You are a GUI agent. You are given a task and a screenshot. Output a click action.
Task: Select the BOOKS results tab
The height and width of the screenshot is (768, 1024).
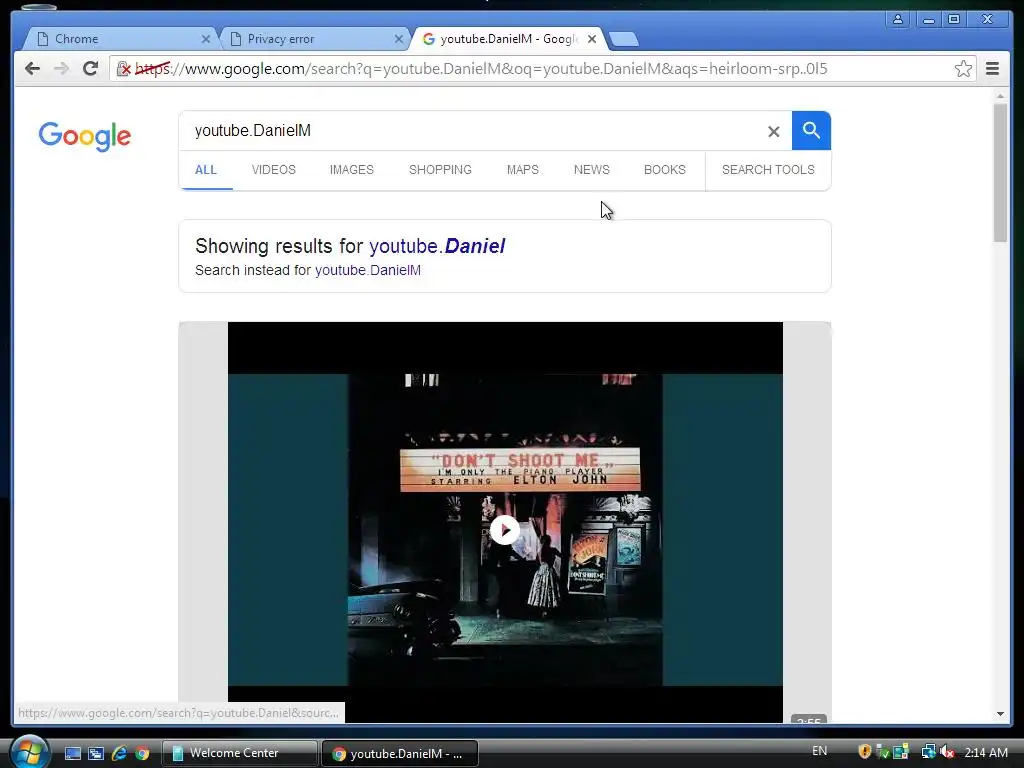click(x=665, y=170)
